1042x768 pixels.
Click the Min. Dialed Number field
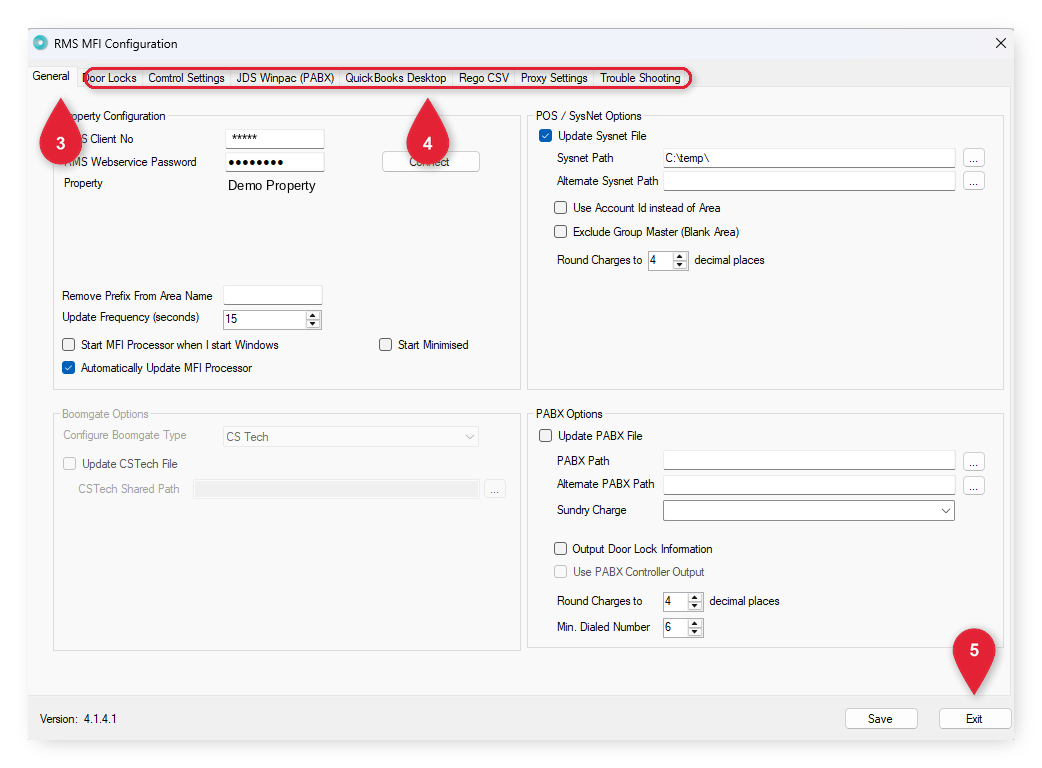(675, 627)
